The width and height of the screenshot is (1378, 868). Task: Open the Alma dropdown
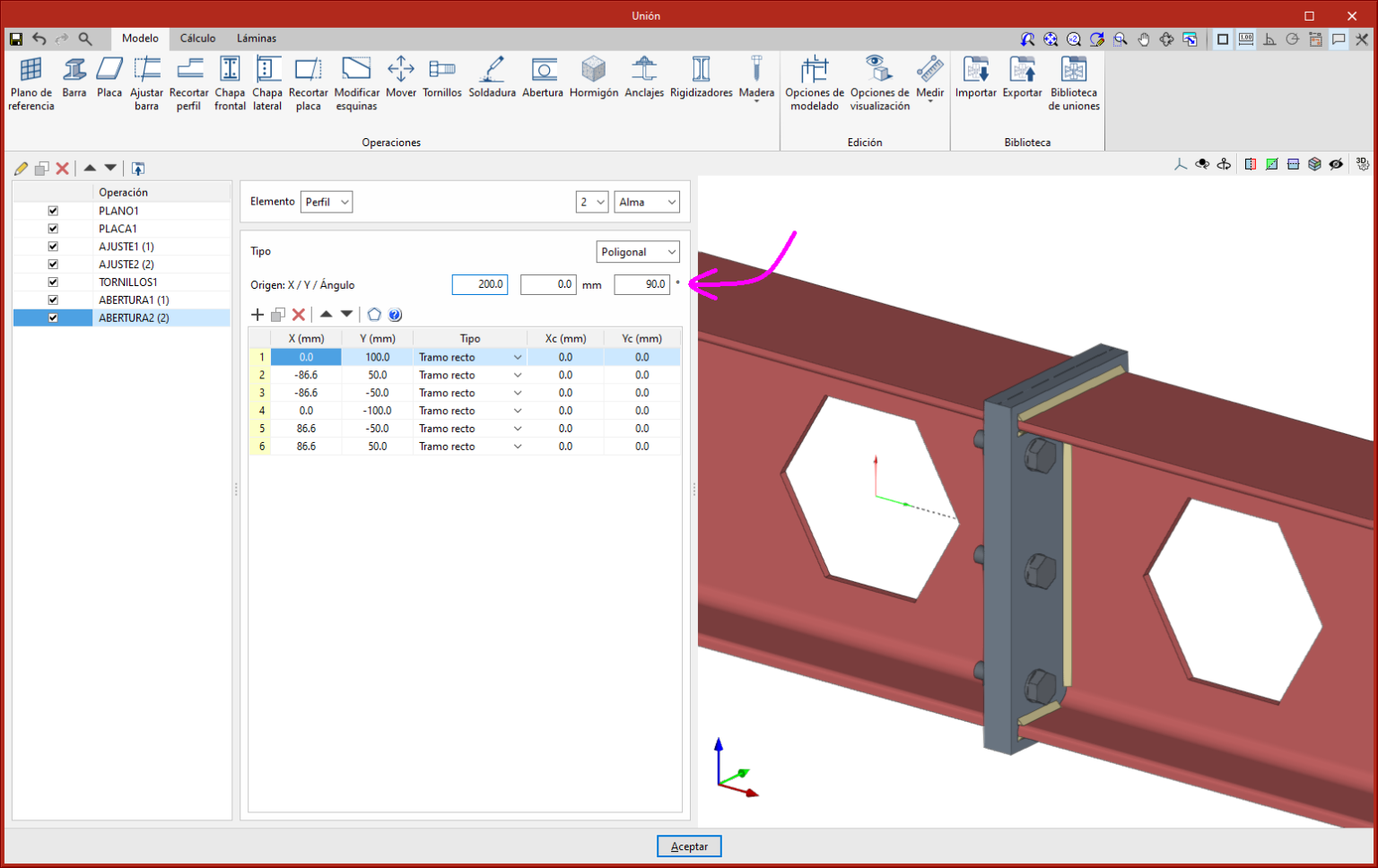646,202
